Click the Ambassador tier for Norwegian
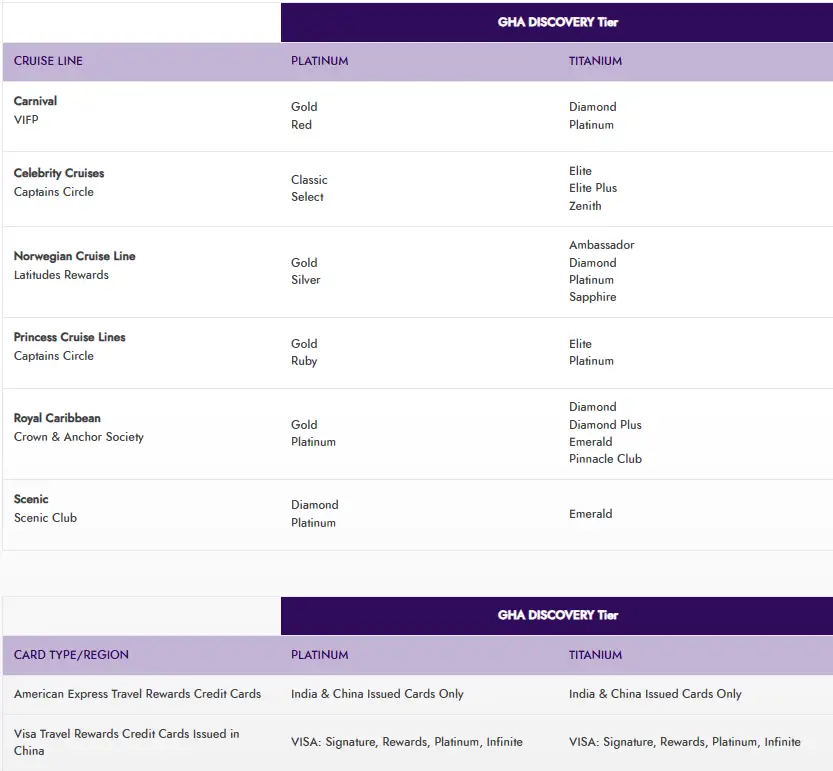This screenshot has width=833, height=771. [x=601, y=245]
